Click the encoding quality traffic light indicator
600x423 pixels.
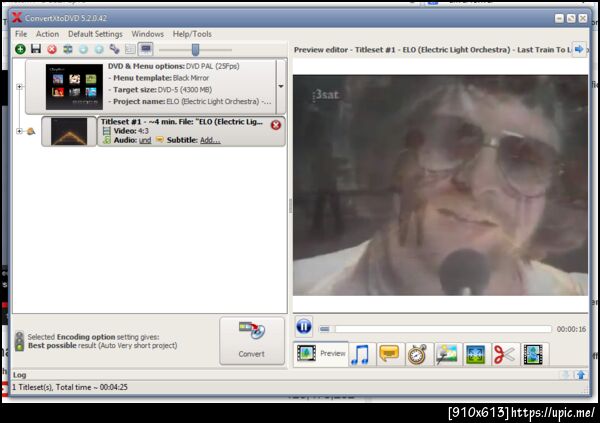coord(19,341)
